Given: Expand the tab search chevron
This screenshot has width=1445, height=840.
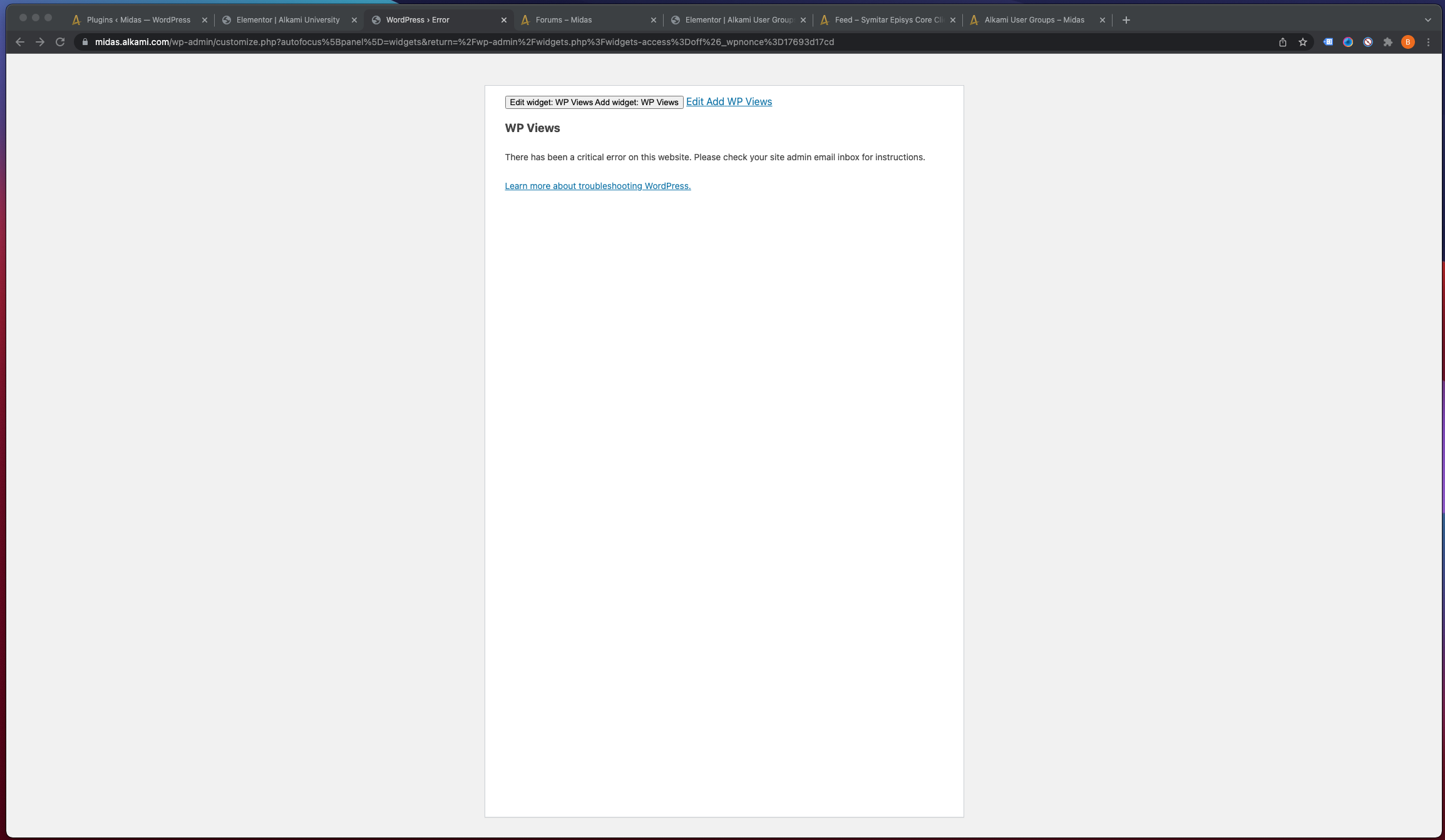Looking at the screenshot, I should pos(1428,20).
